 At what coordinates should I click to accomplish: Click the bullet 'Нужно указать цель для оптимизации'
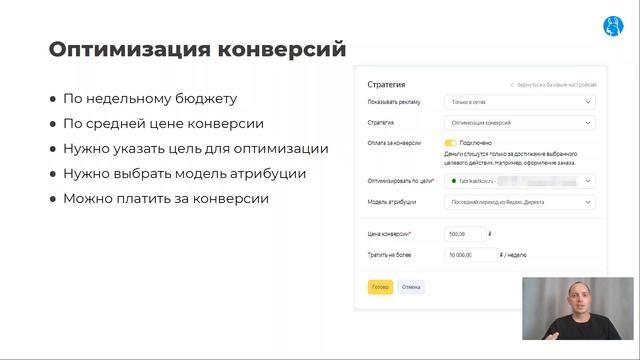pyautogui.click(x=196, y=149)
